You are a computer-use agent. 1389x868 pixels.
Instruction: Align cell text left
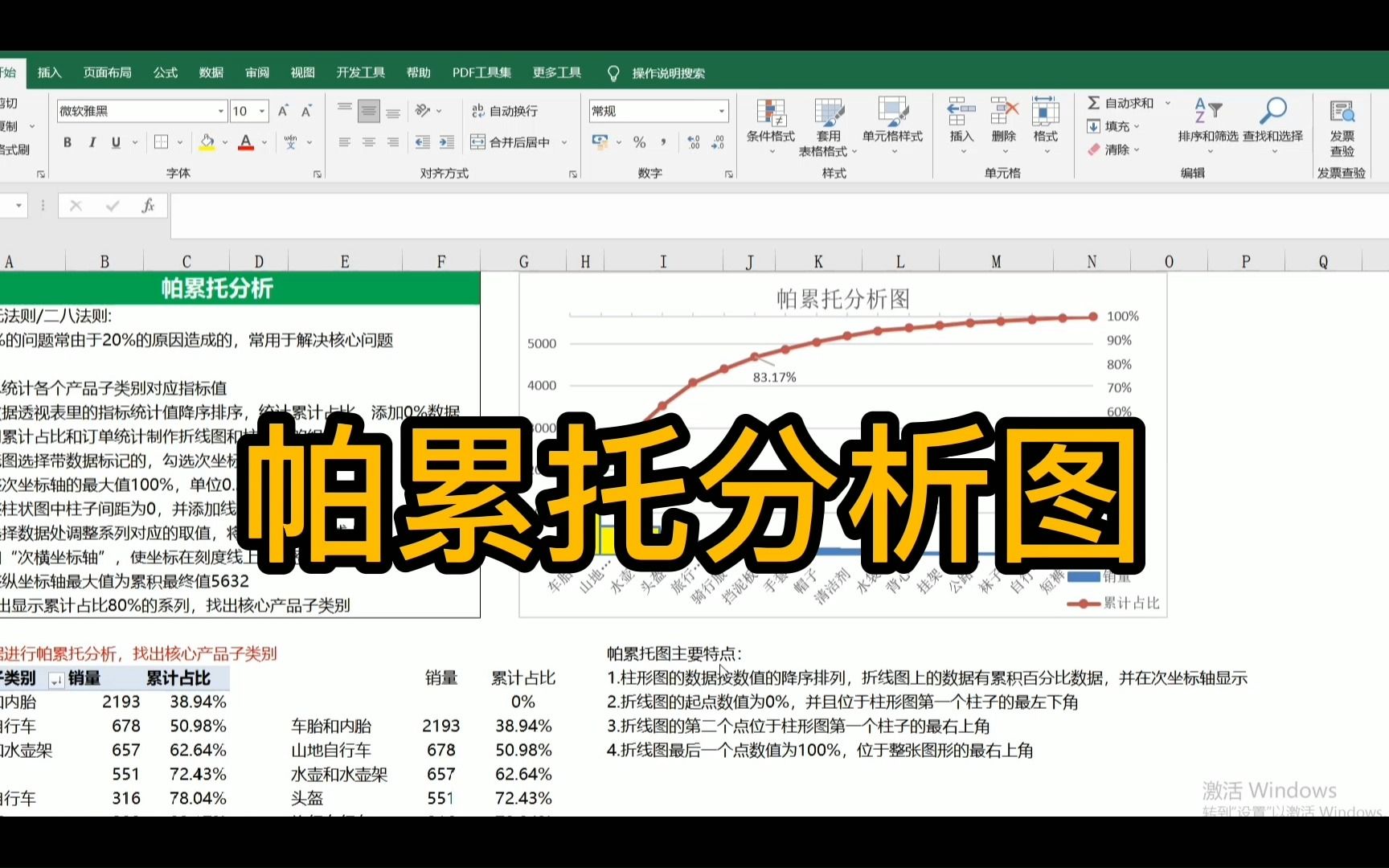coord(345,142)
